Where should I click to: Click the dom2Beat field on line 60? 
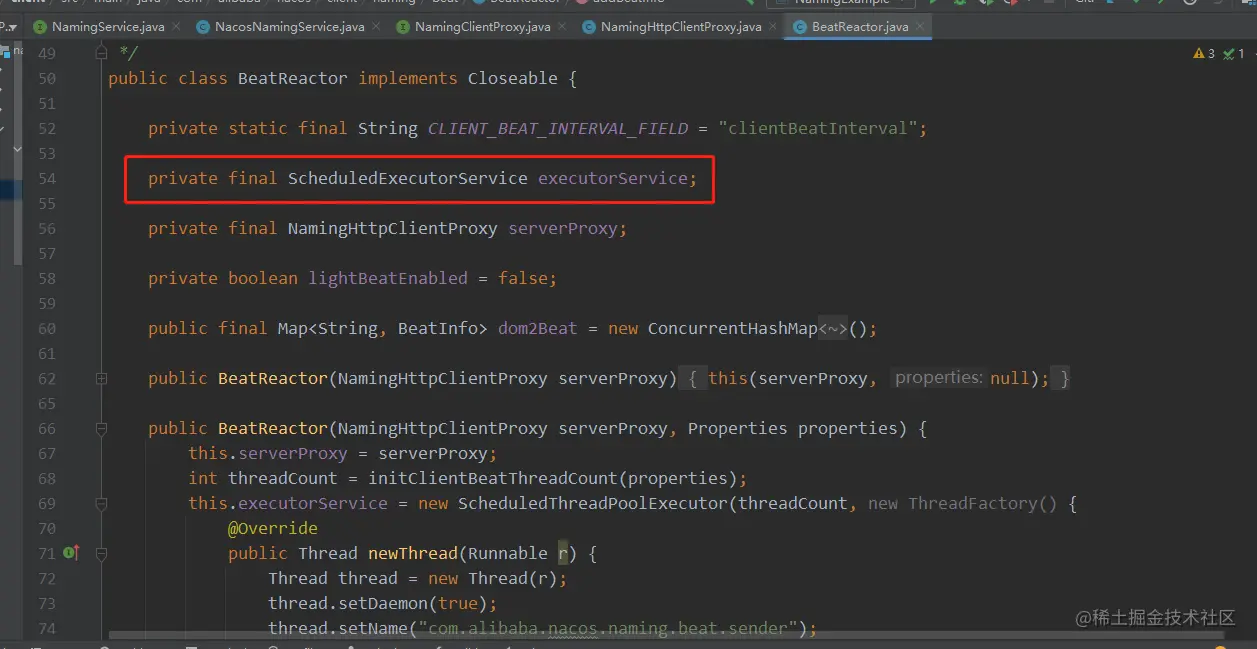538,328
